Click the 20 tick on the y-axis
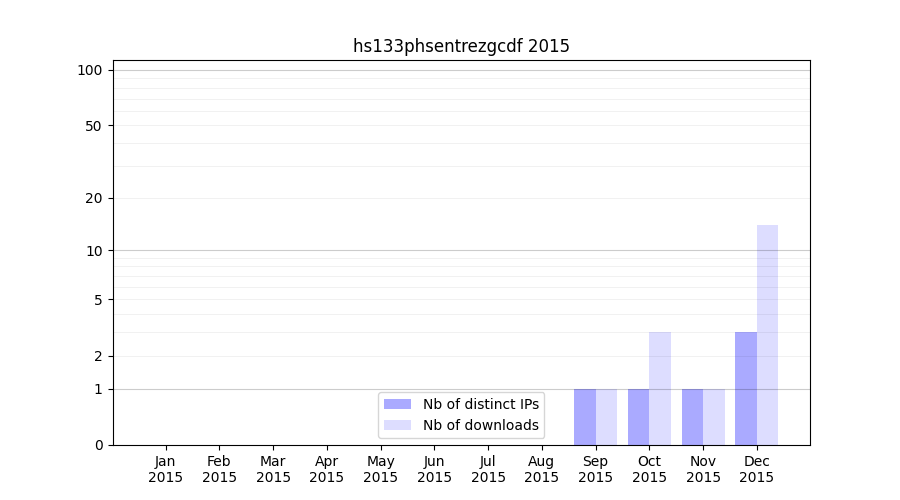Screen dimensions: 900x500 pos(94,198)
